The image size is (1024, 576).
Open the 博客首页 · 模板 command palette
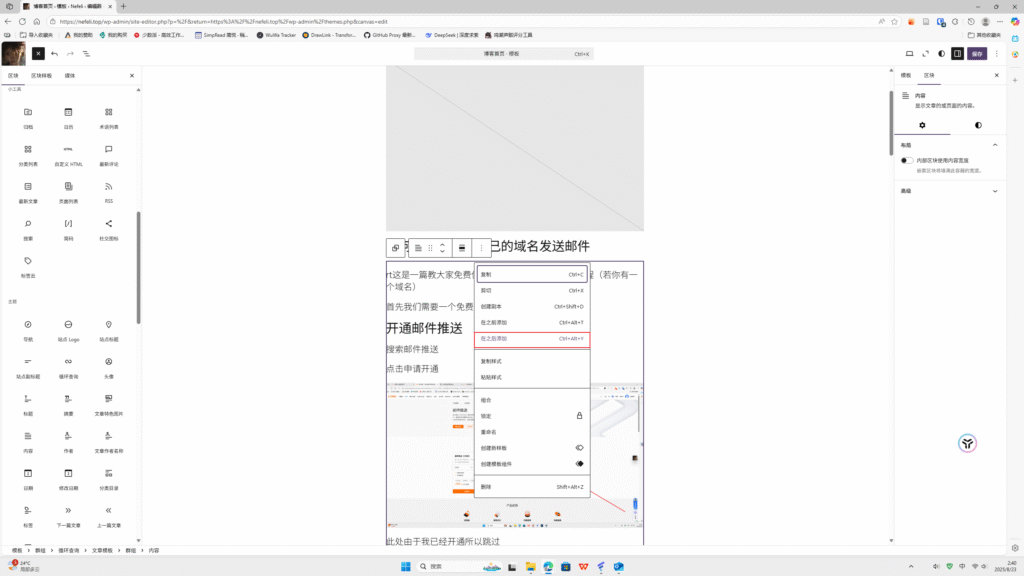[504, 54]
